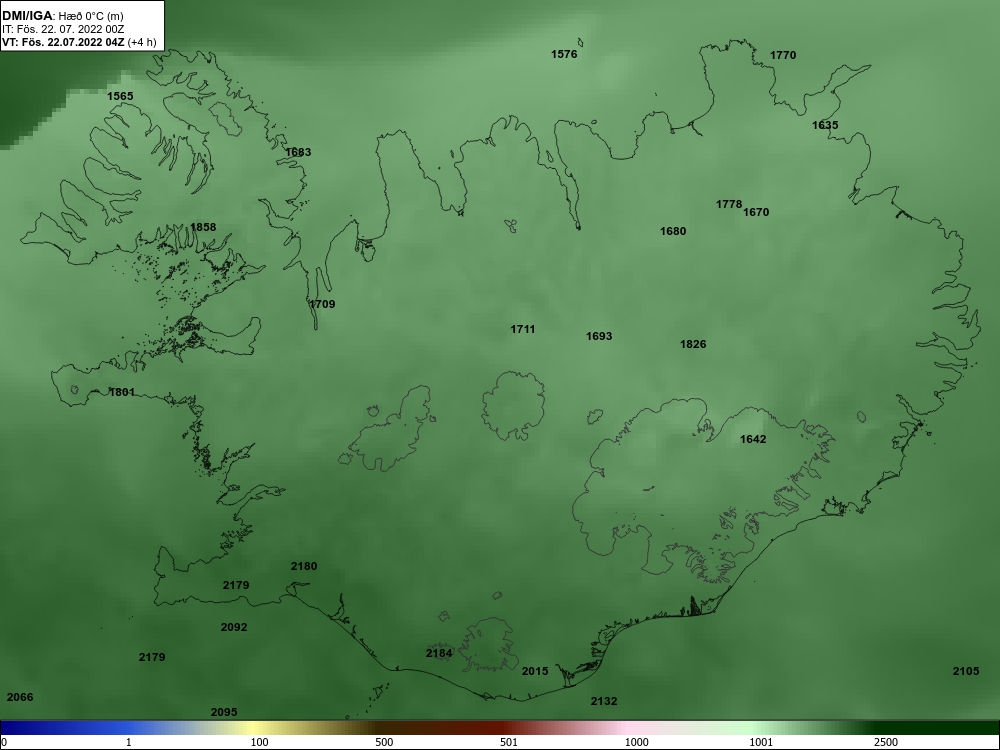Select the 1709 height reading

pos(322,304)
